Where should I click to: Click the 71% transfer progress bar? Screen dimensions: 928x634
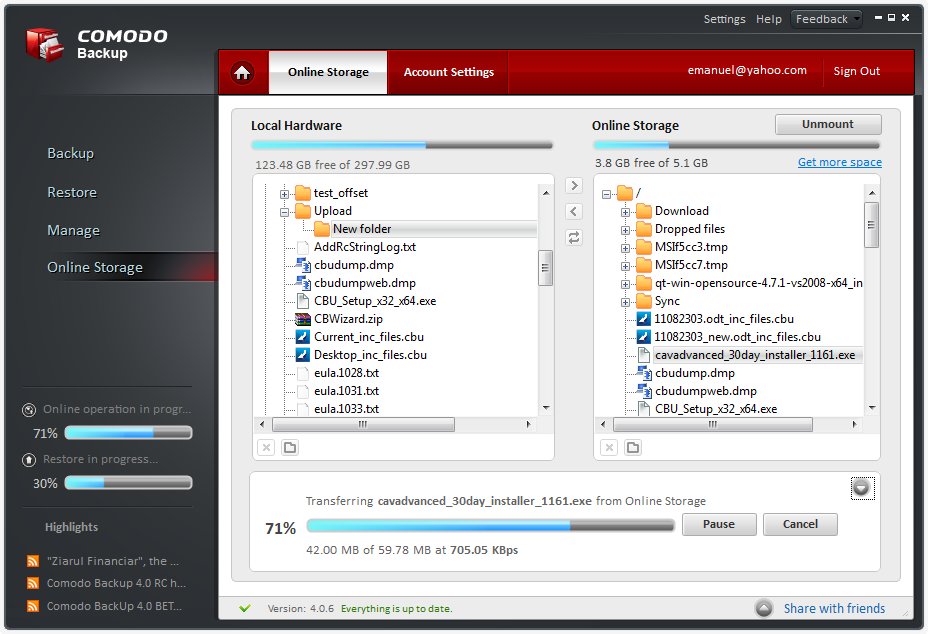coord(491,525)
